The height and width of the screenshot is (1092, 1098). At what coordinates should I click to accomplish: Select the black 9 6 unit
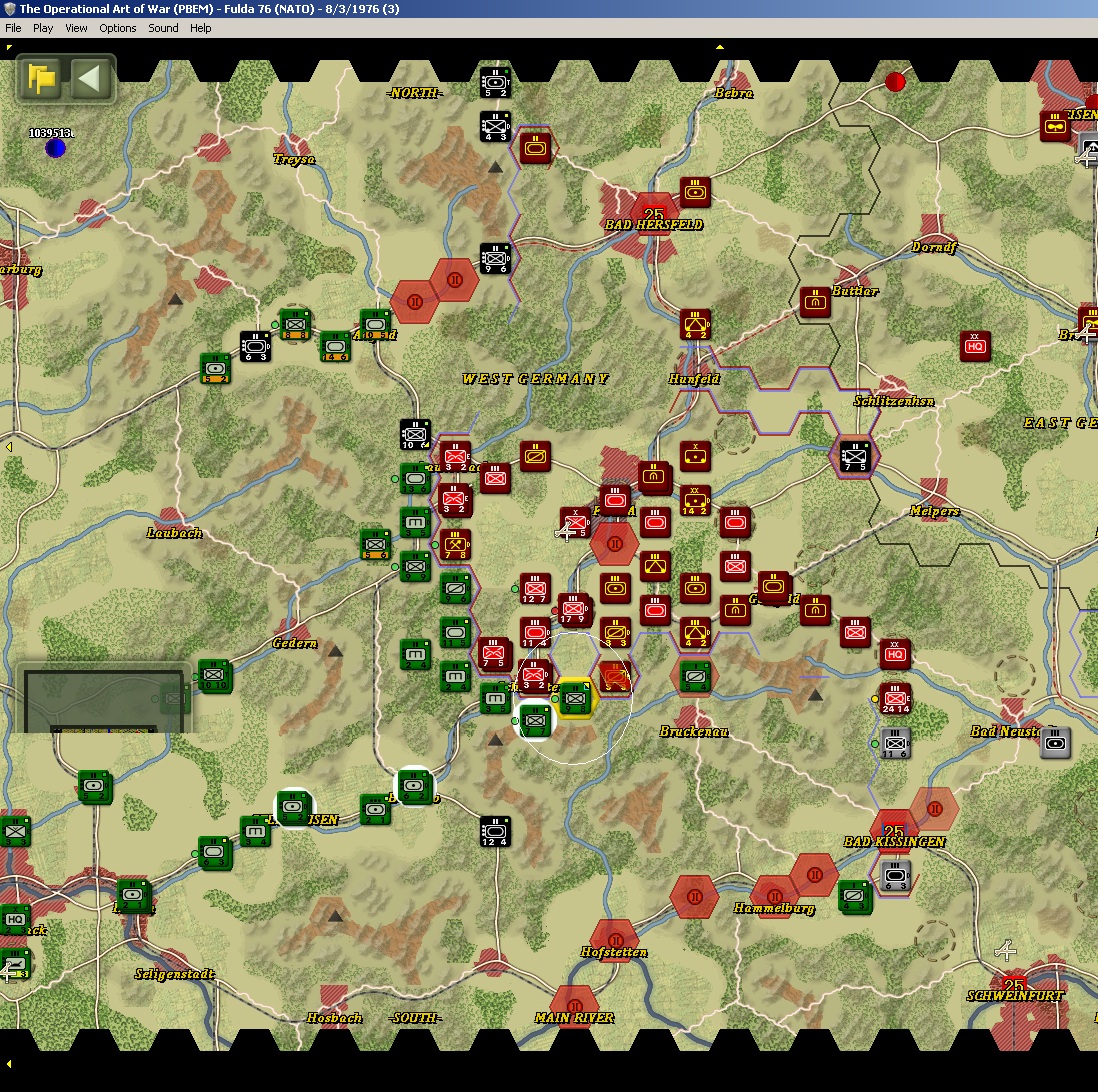(x=495, y=258)
